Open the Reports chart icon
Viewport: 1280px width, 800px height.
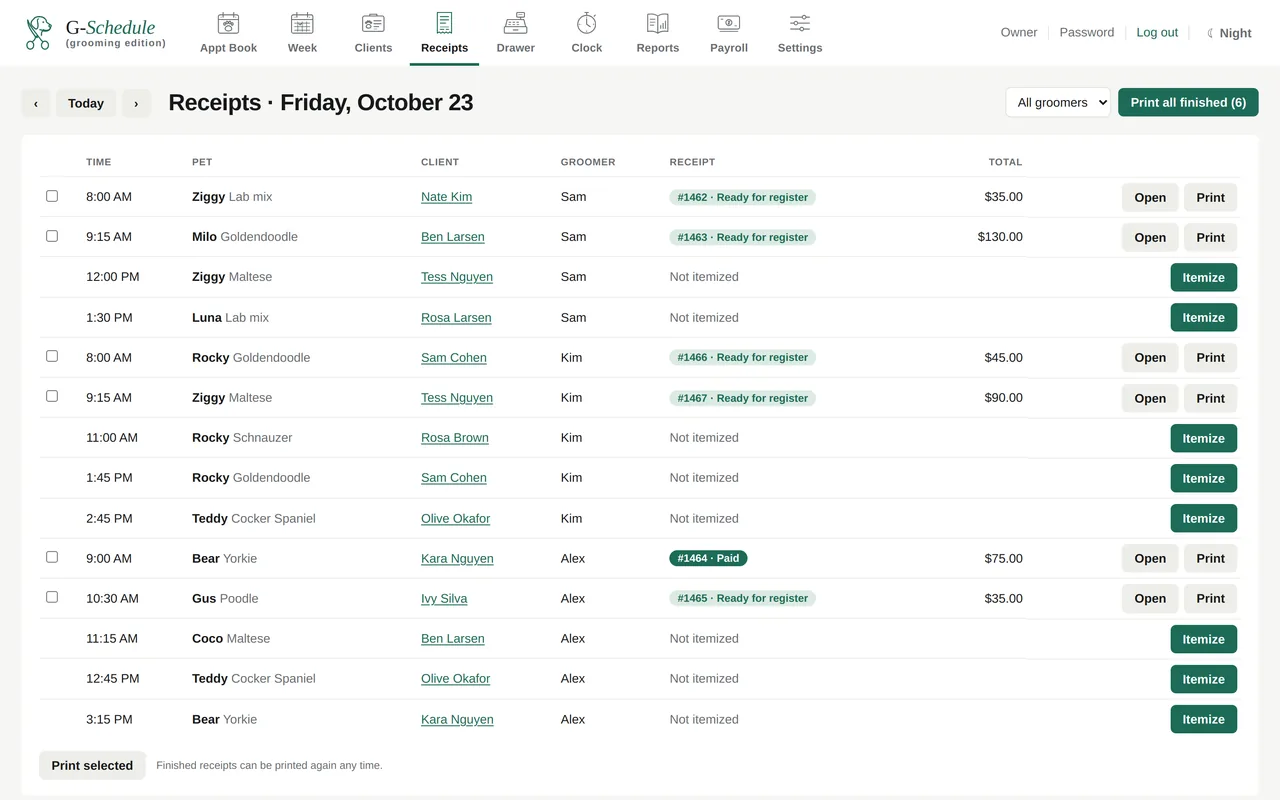pos(658,23)
